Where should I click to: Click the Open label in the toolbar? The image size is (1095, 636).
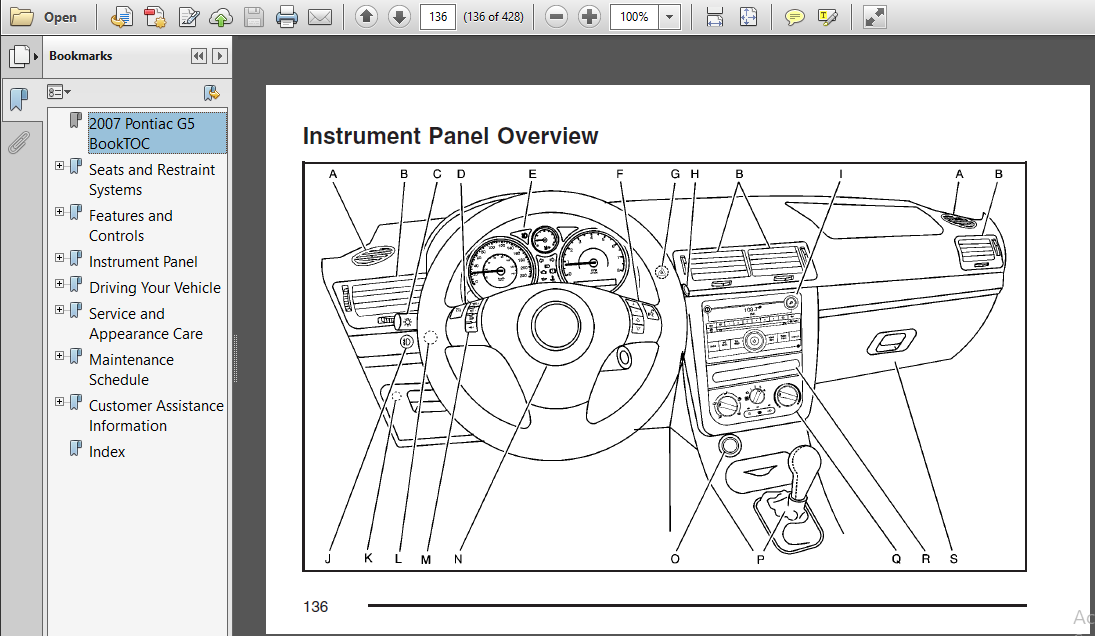click(60, 17)
